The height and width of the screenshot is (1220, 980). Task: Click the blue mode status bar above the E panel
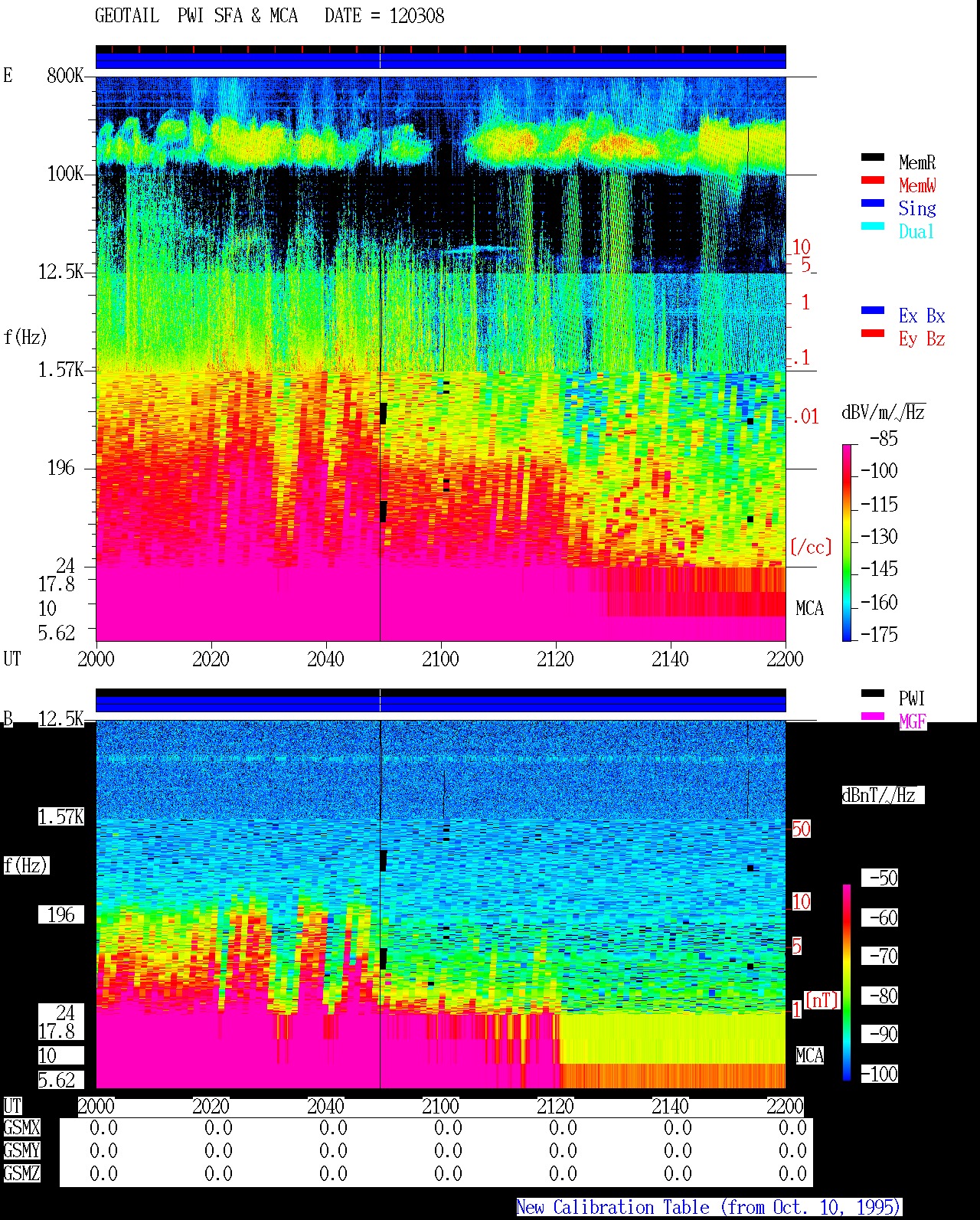pos(440,61)
